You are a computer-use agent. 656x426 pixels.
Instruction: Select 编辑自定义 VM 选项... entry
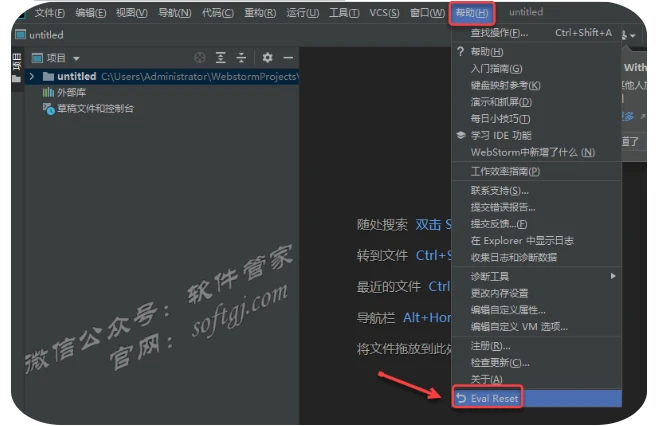point(519,327)
